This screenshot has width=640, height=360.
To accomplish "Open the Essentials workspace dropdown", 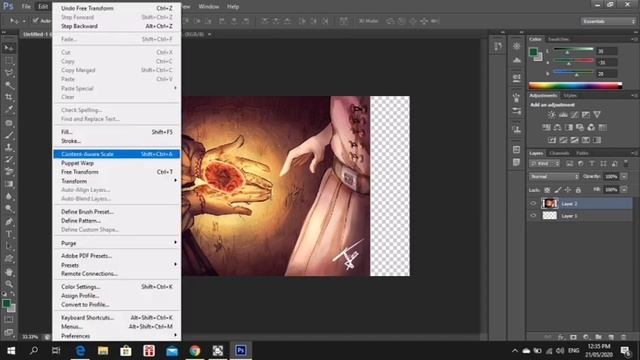I will click(608, 21).
